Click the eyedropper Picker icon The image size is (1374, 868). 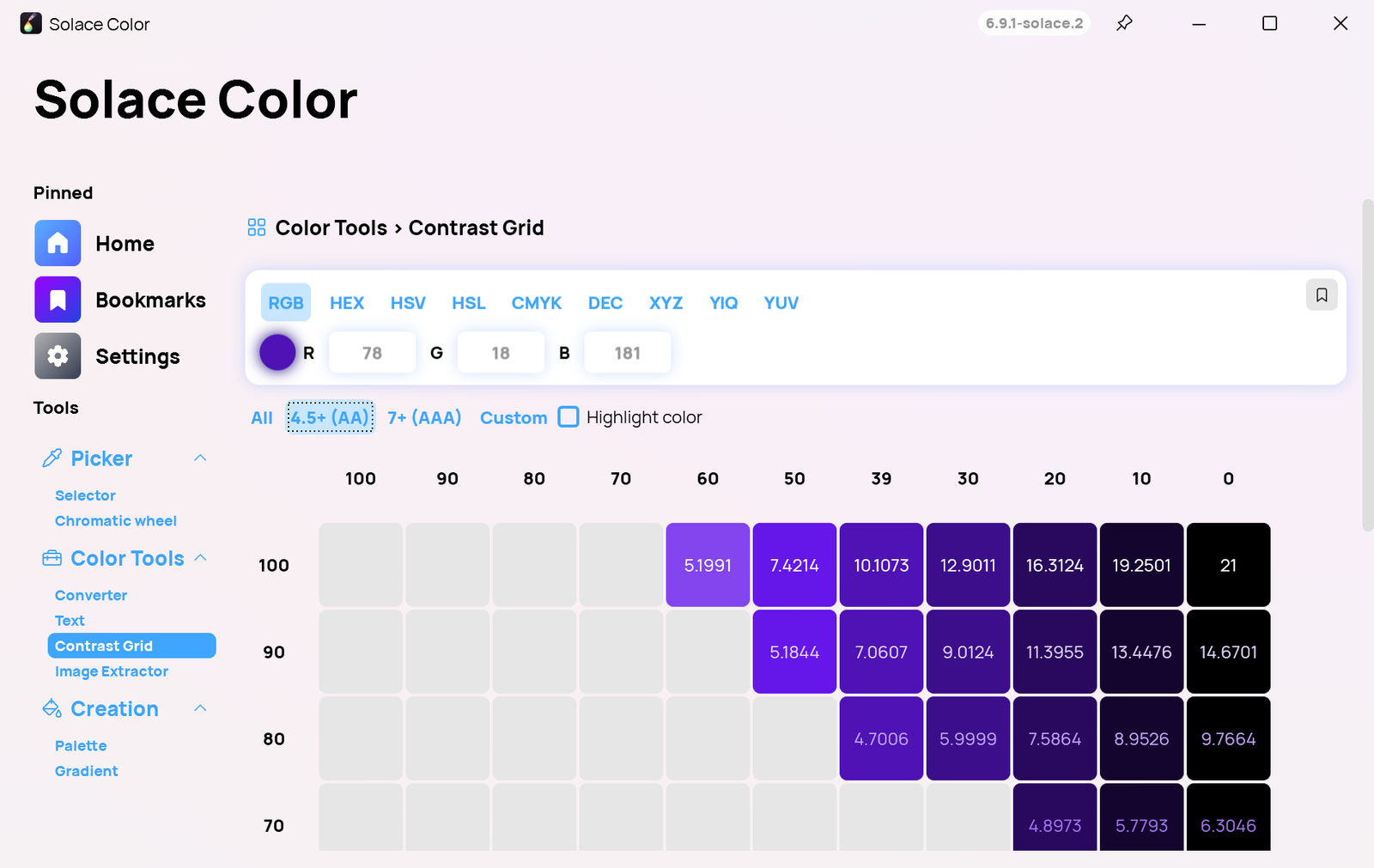click(x=52, y=458)
